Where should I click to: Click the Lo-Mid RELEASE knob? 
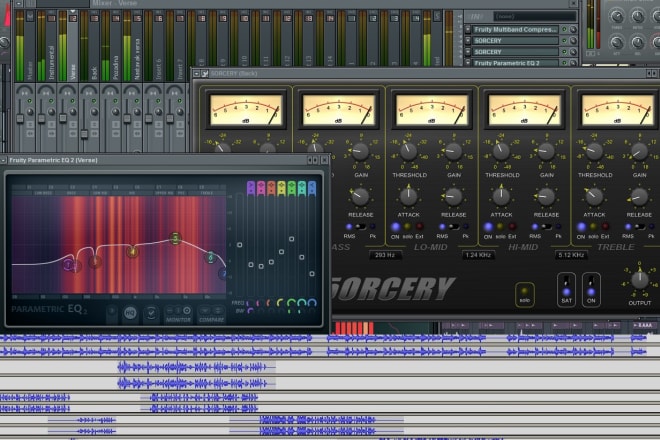point(454,196)
